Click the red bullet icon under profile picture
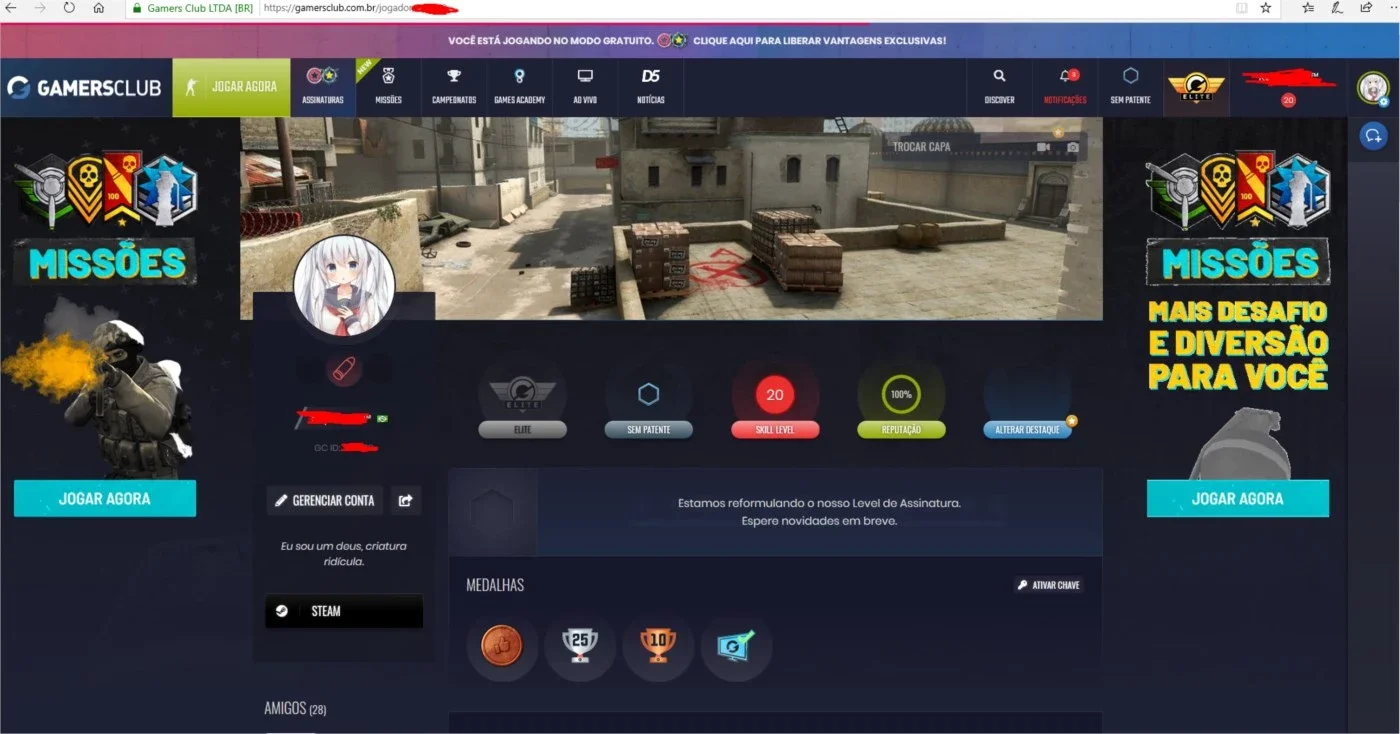 click(x=344, y=370)
